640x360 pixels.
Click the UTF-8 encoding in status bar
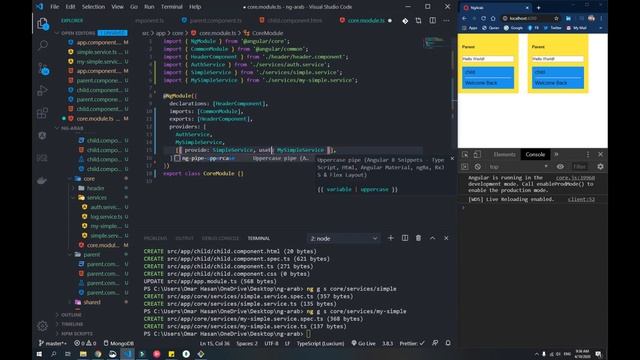[x=271, y=343]
